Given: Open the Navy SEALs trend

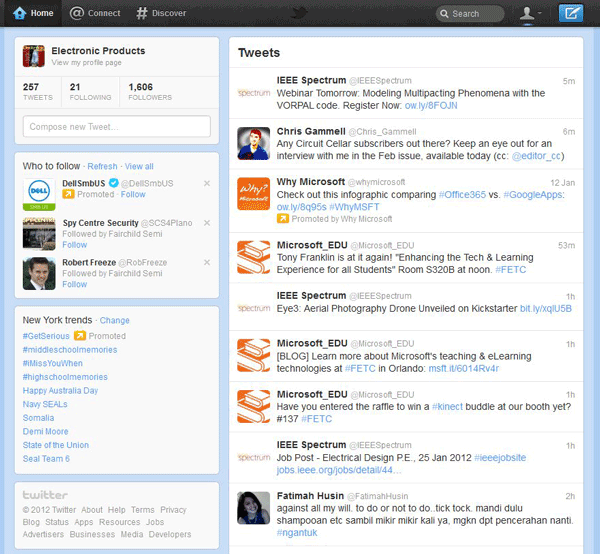Looking at the screenshot, I should pyautogui.click(x=45, y=404).
